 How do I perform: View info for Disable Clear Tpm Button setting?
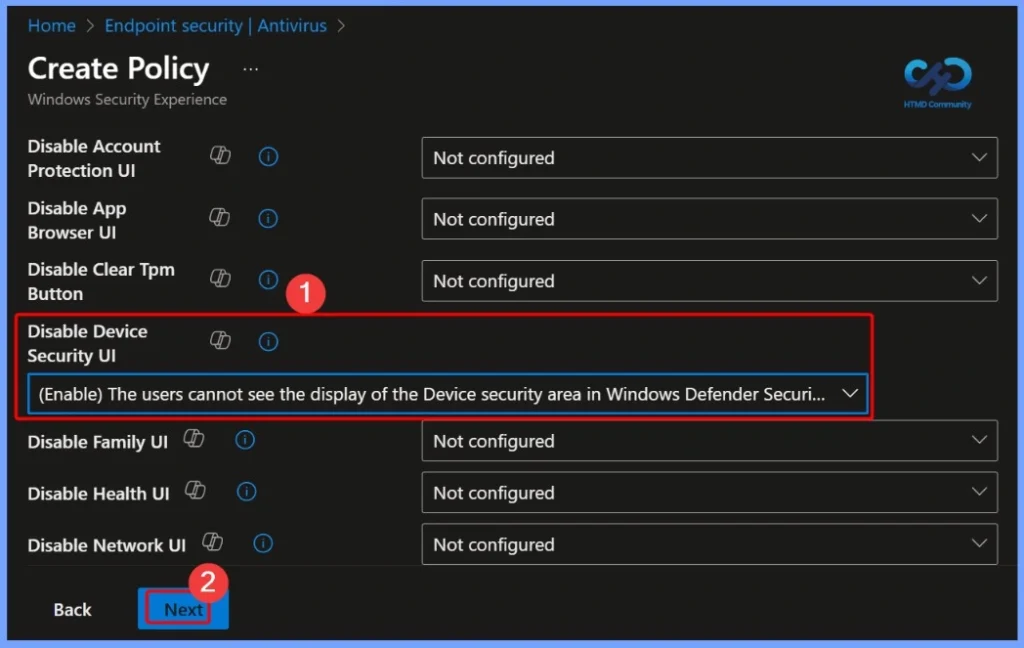click(268, 280)
